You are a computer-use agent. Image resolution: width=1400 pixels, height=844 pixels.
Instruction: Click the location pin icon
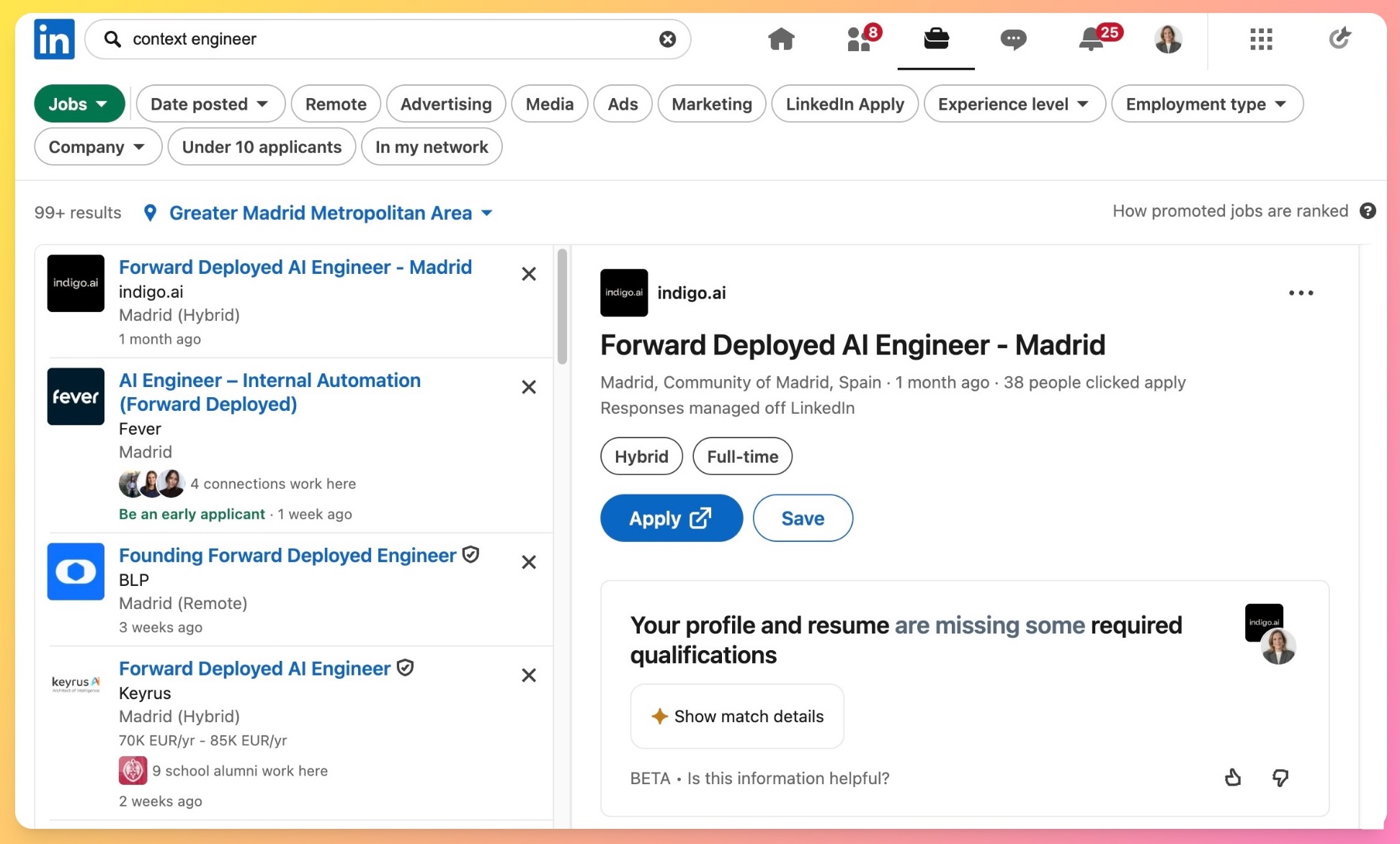pyautogui.click(x=150, y=213)
